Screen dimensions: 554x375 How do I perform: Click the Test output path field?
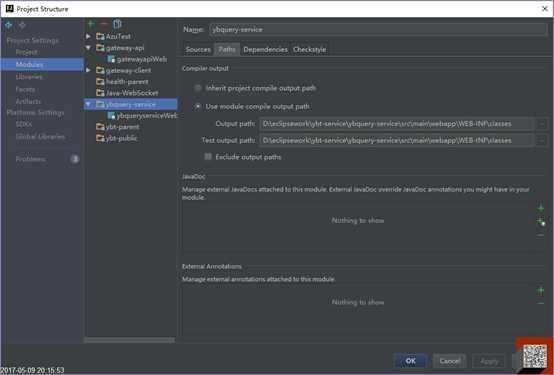click(x=396, y=140)
